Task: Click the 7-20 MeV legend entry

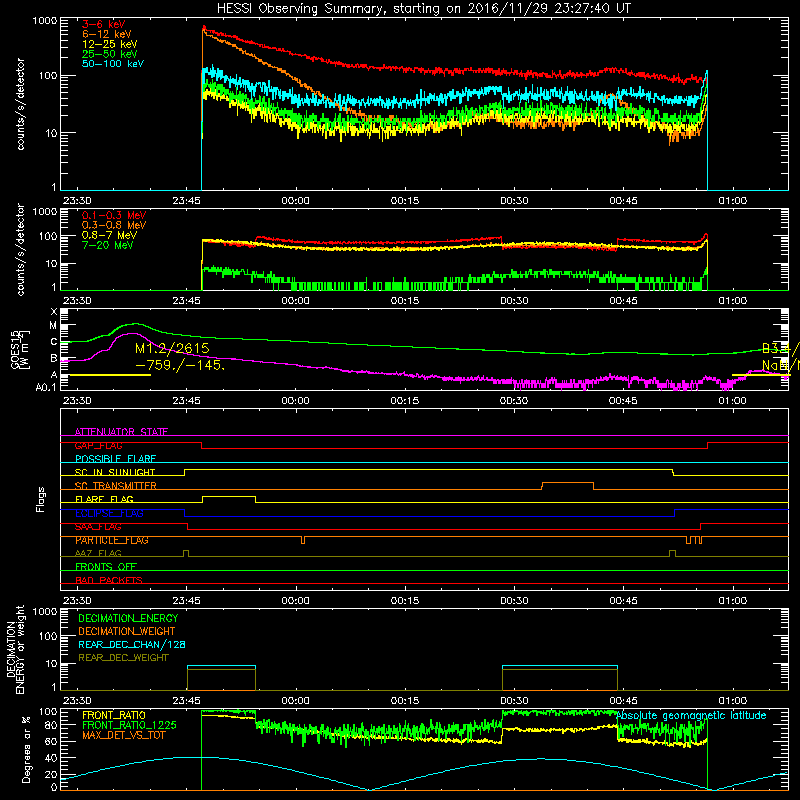Action: click(x=108, y=245)
